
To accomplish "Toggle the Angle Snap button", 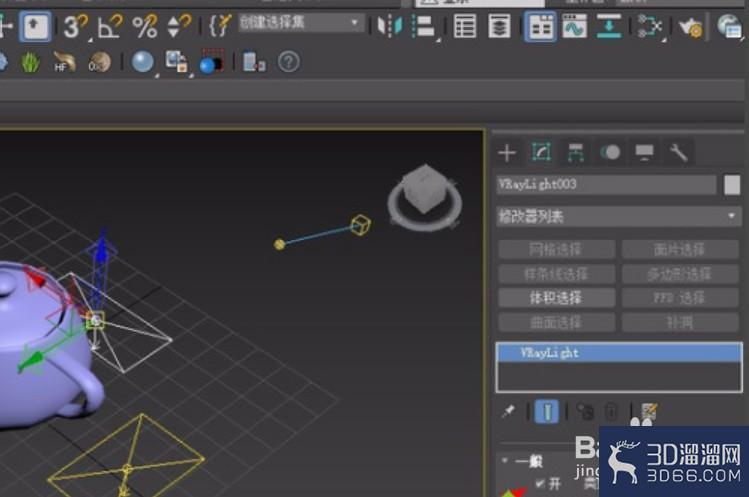I will pos(110,26).
